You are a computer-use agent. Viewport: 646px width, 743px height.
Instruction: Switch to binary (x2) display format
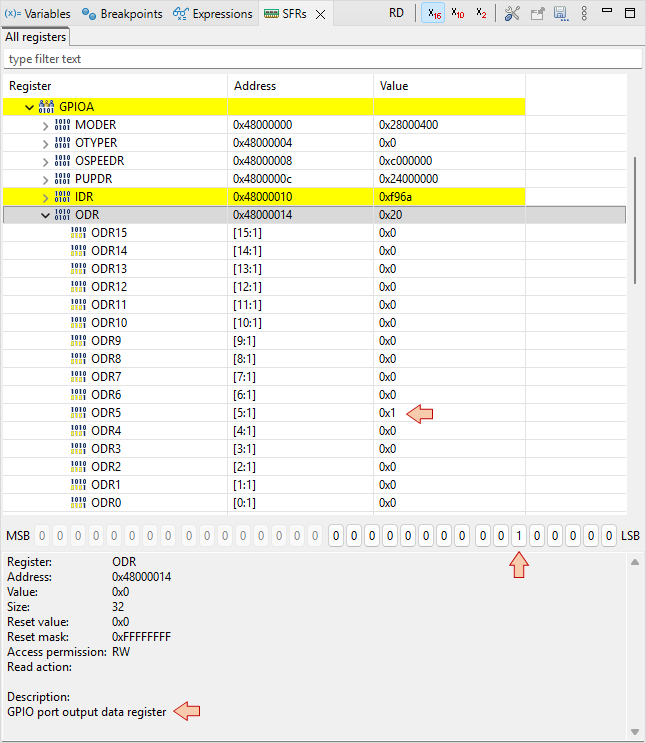click(x=481, y=14)
